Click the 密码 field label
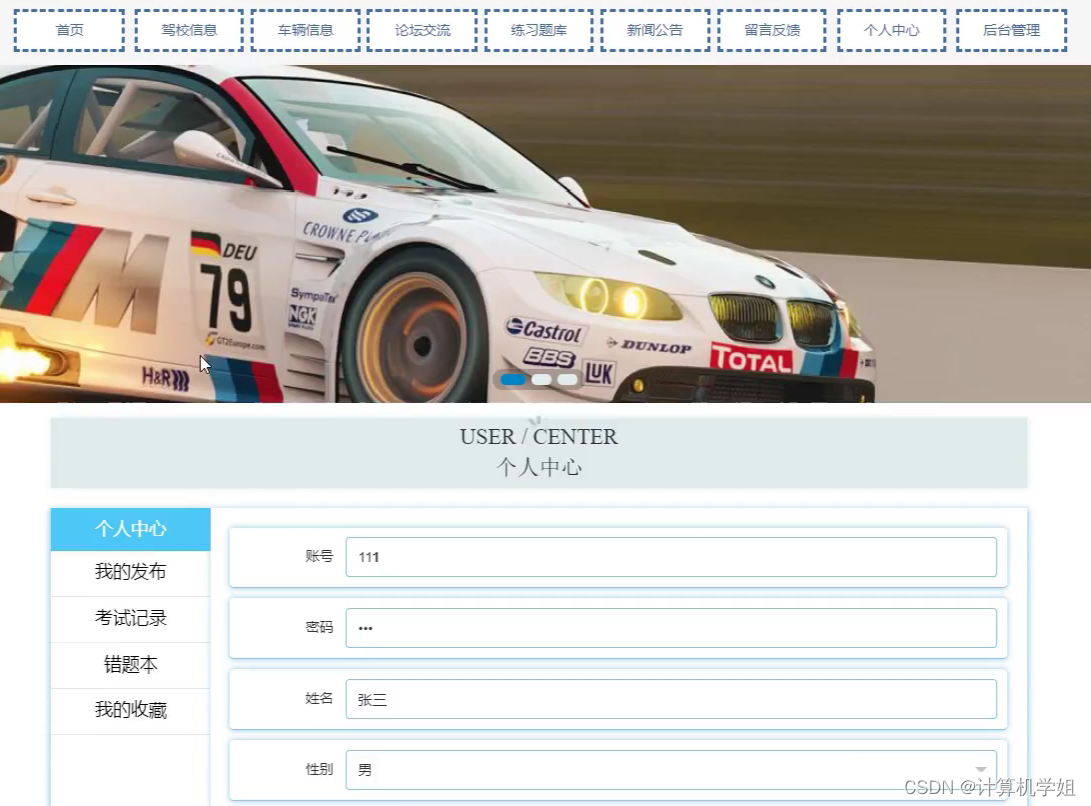The image size is (1091, 806). [319, 627]
